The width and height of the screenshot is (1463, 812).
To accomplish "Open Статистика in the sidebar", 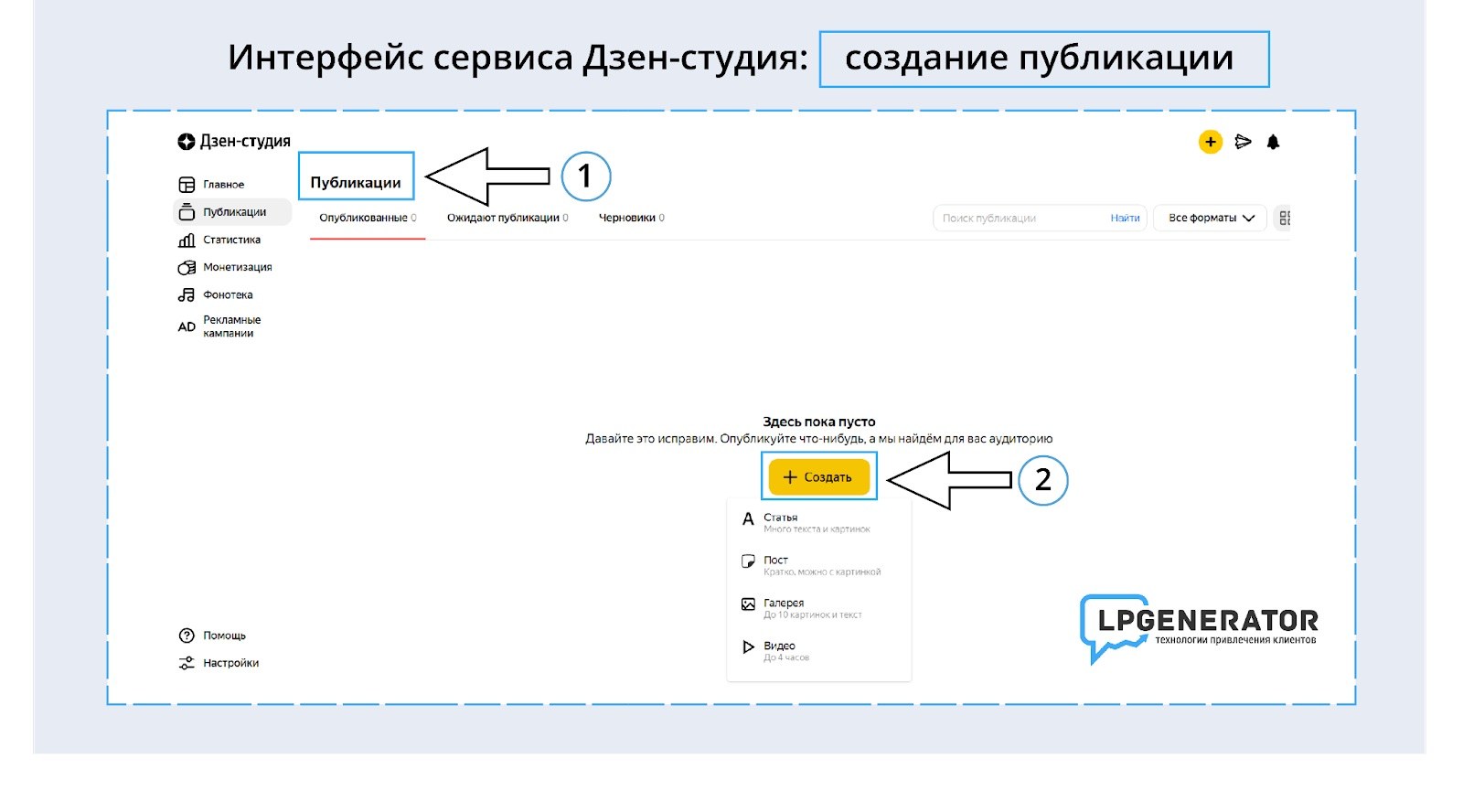I will pyautogui.click(x=231, y=240).
